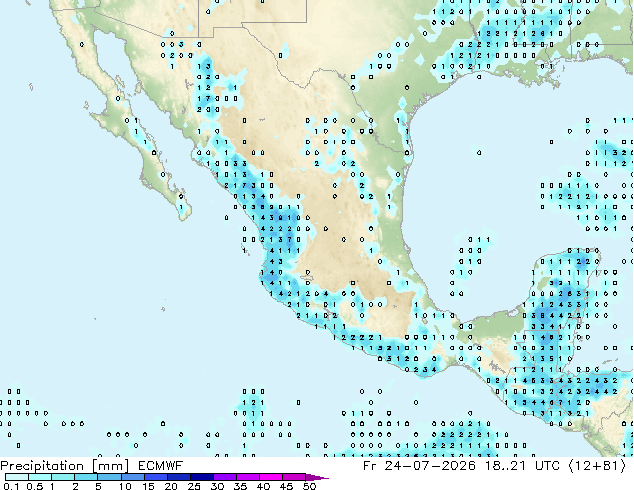Click the legend value "25"

click(194, 486)
